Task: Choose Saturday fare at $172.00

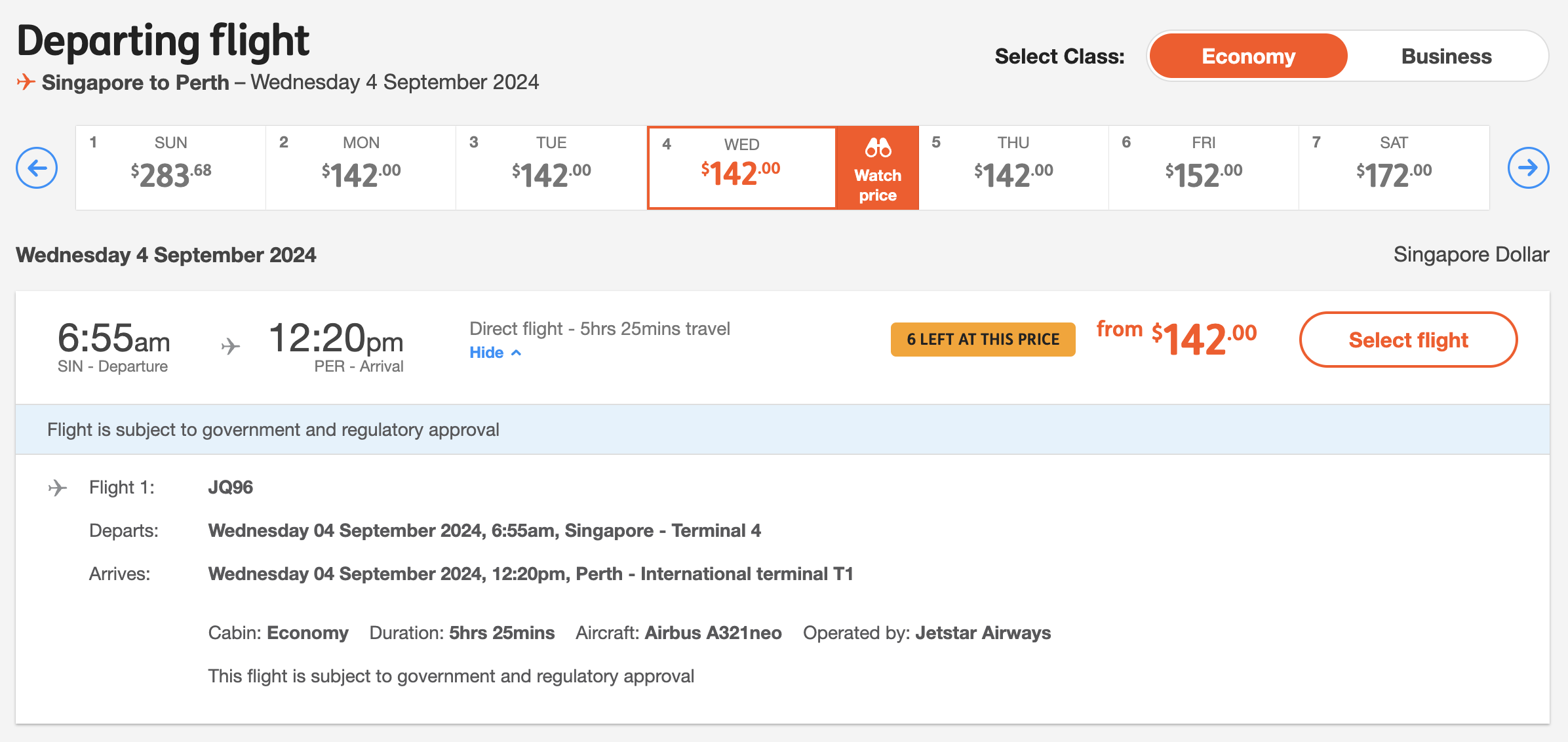Action: (1394, 168)
